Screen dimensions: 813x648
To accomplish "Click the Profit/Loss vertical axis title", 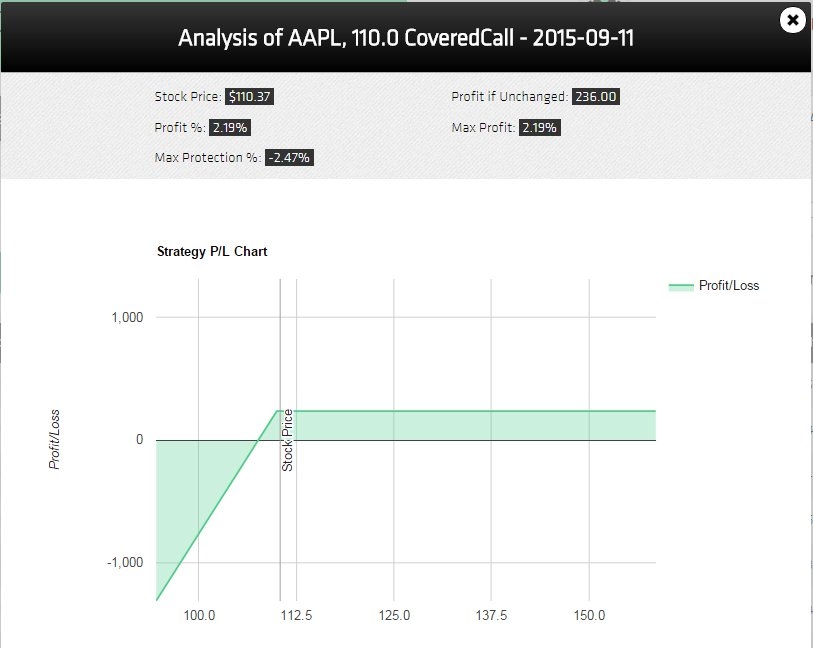I will (x=54, y=440).
